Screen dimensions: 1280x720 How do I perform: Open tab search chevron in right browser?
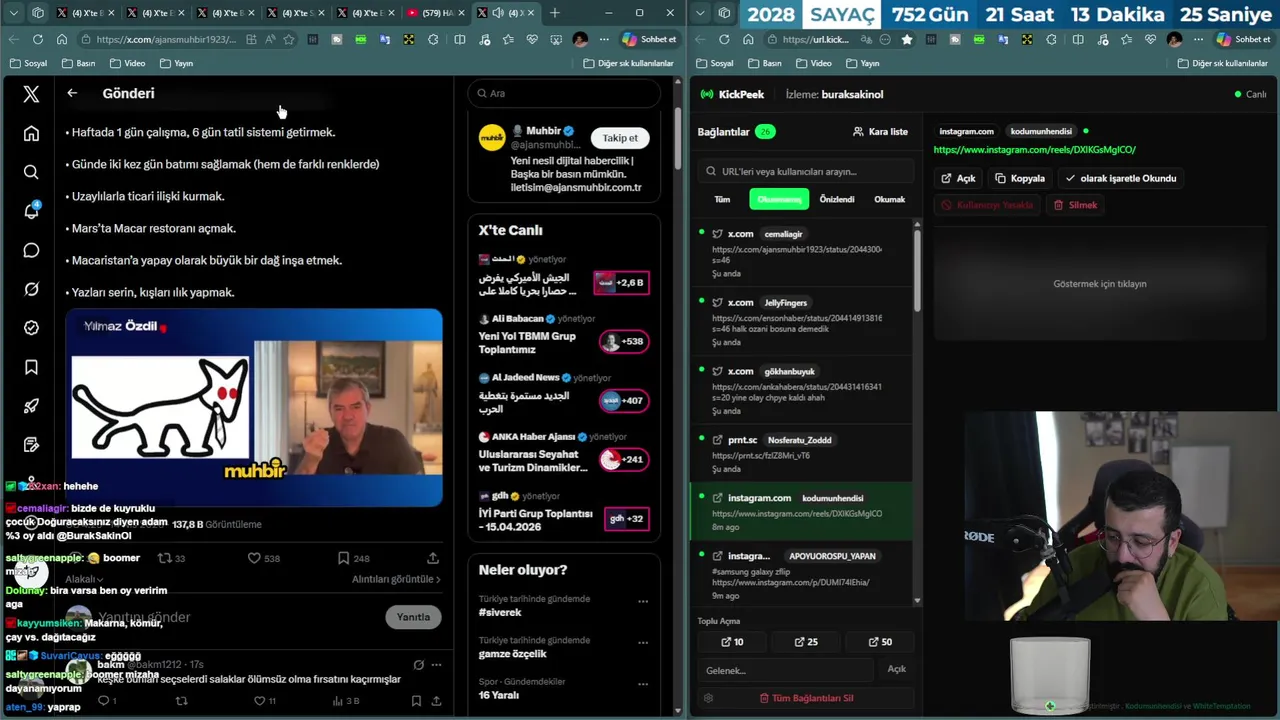[701, 13]
